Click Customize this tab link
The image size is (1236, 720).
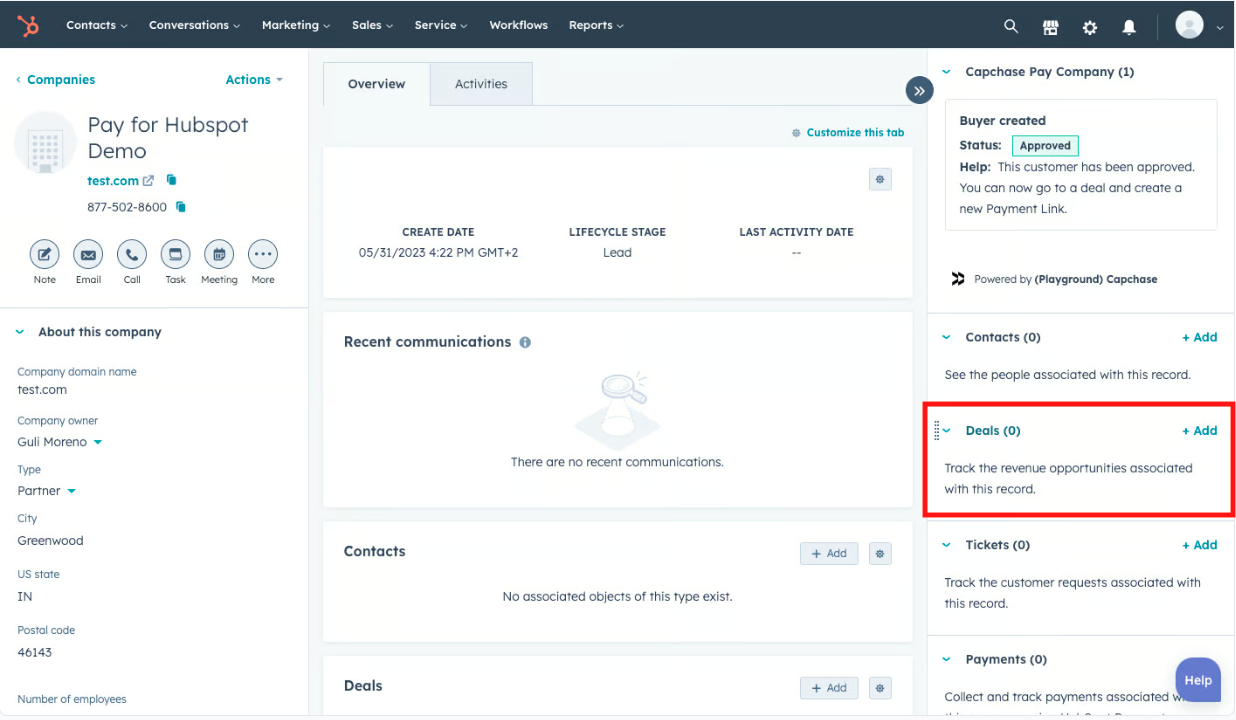tap(848, 133)
